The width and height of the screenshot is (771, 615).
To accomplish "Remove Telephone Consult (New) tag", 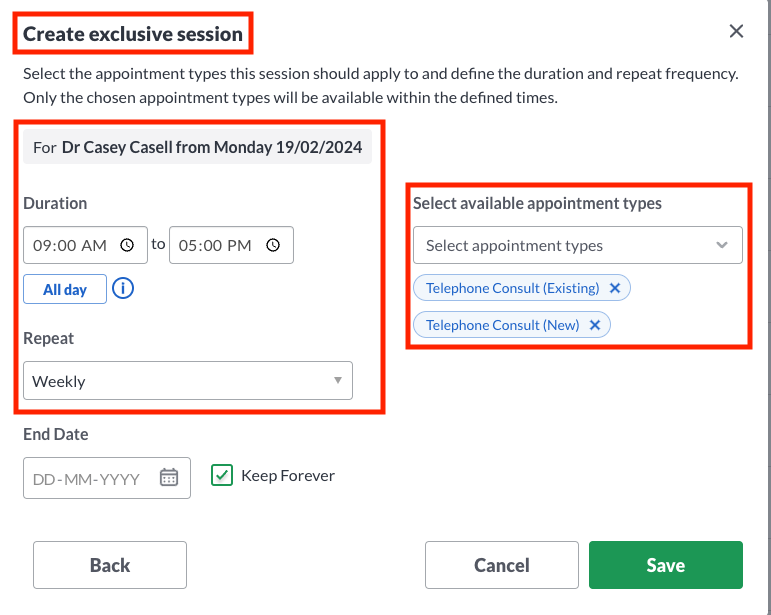I will (x=595, y=325).
